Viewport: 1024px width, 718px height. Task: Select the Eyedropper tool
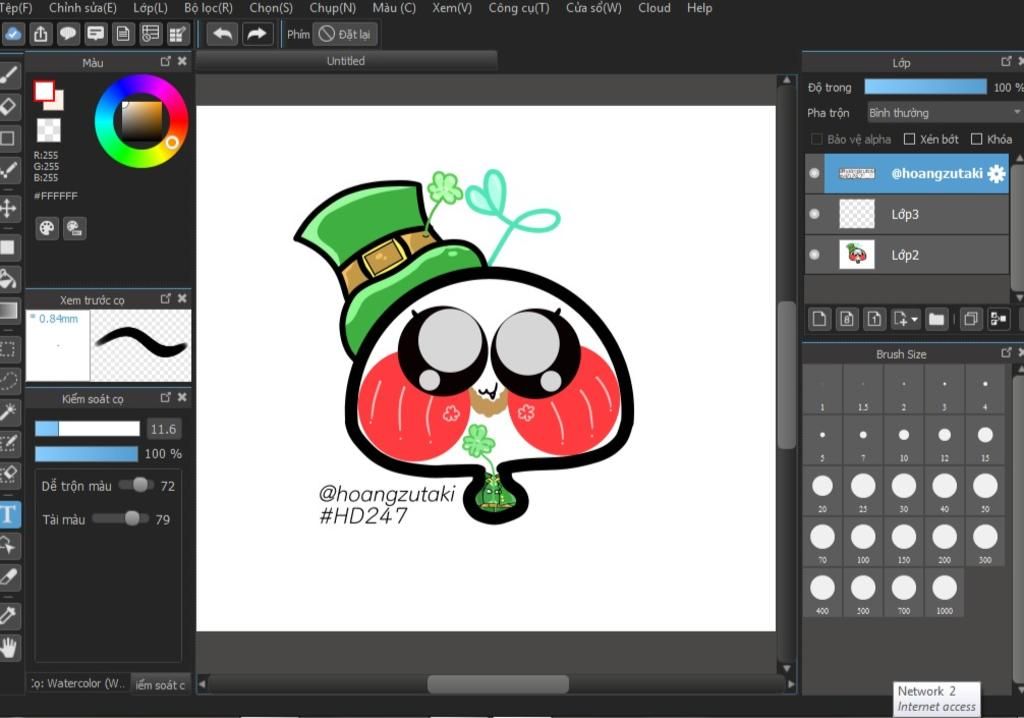[9, 615]
